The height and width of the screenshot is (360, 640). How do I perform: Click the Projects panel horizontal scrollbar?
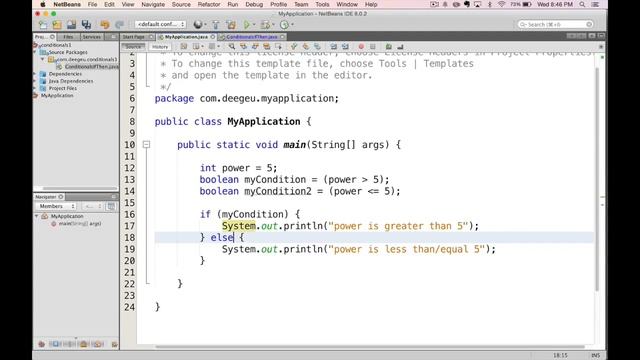(x=80, y=188)
